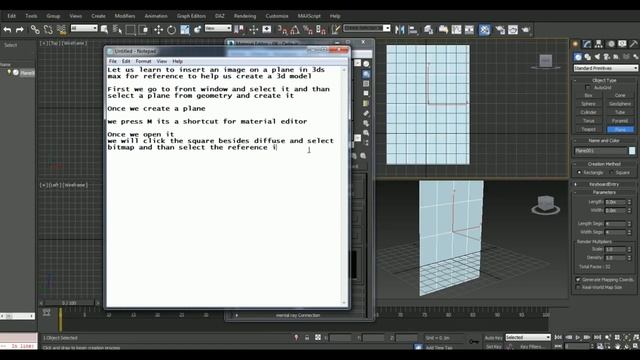This screenshot has width=640, height=360.
Task: Toggle Window/Crossing selection icon
Action: [144, 30]
